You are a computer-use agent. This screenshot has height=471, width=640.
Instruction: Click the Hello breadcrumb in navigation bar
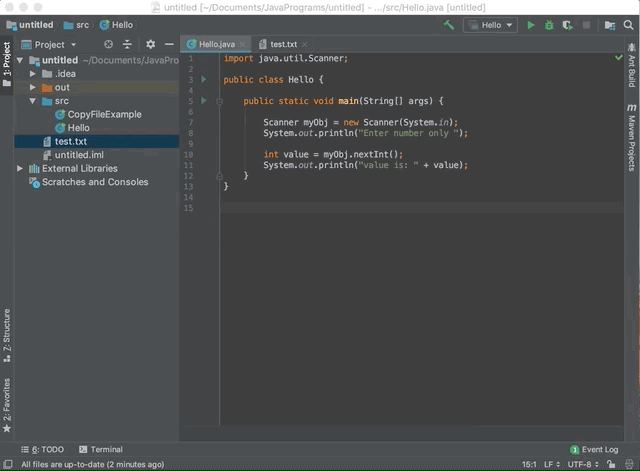tap(117, 25)
